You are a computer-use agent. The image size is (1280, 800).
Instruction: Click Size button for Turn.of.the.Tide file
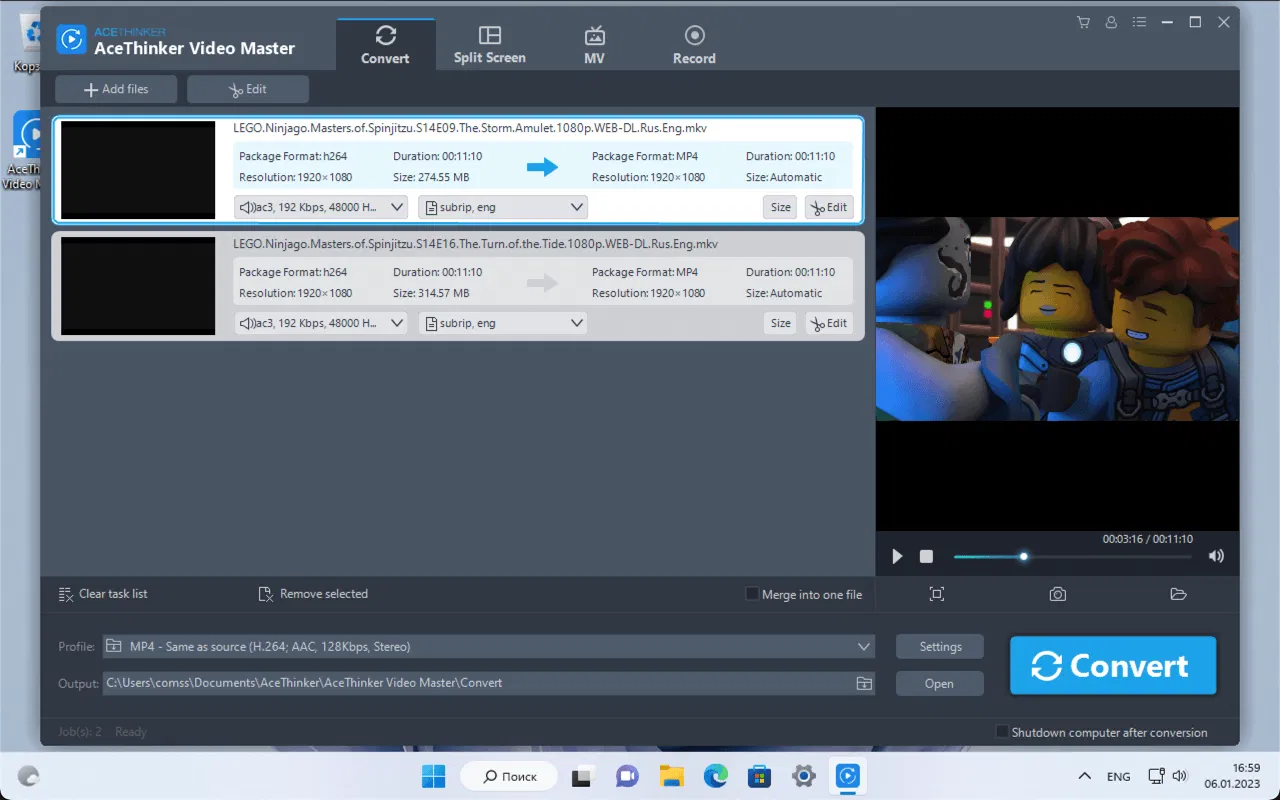point(780,323)
